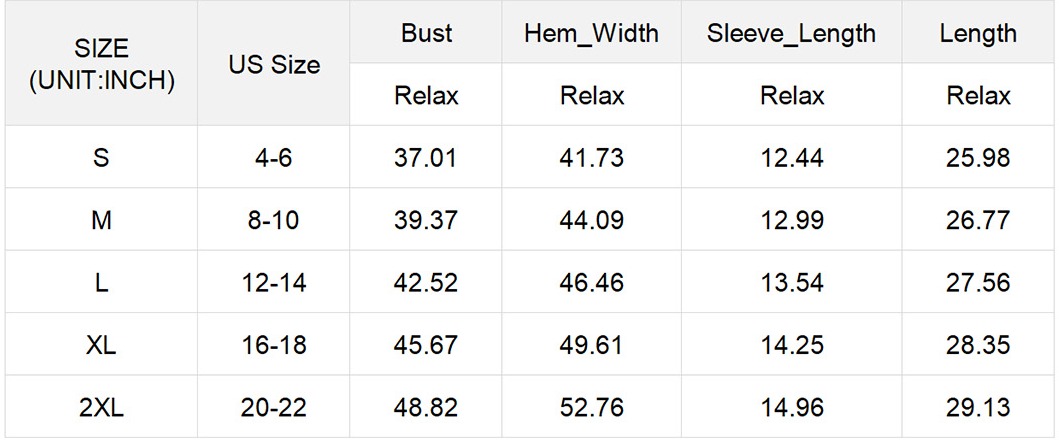The image size is (1059, 440).
Task: Click the Relax subheader under Bust
Action: coord(425,95)
